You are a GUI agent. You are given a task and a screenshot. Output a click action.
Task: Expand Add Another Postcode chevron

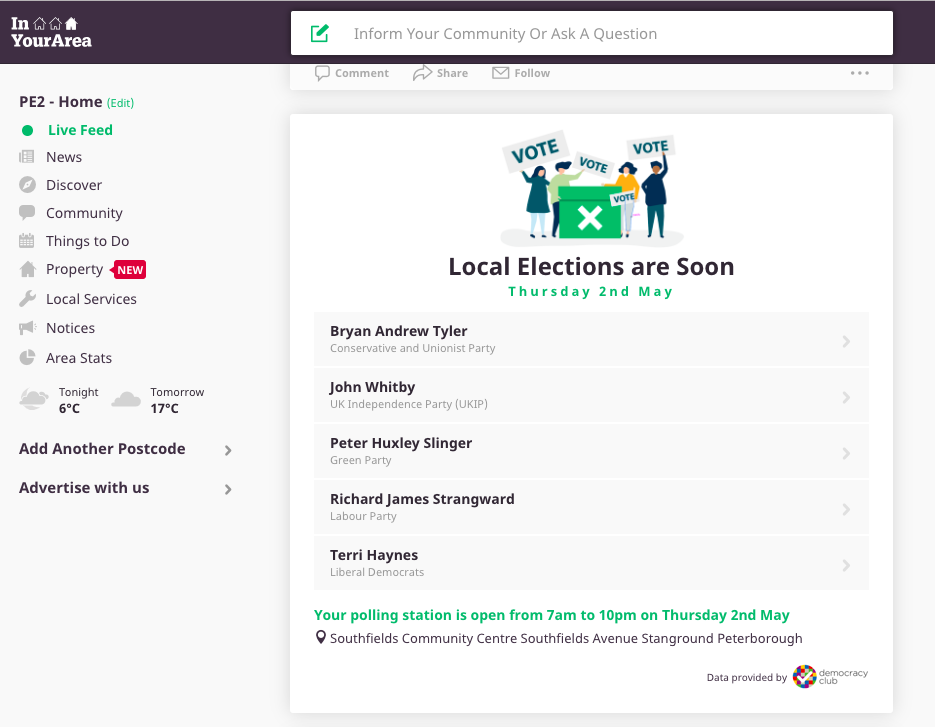coord(228,450)
